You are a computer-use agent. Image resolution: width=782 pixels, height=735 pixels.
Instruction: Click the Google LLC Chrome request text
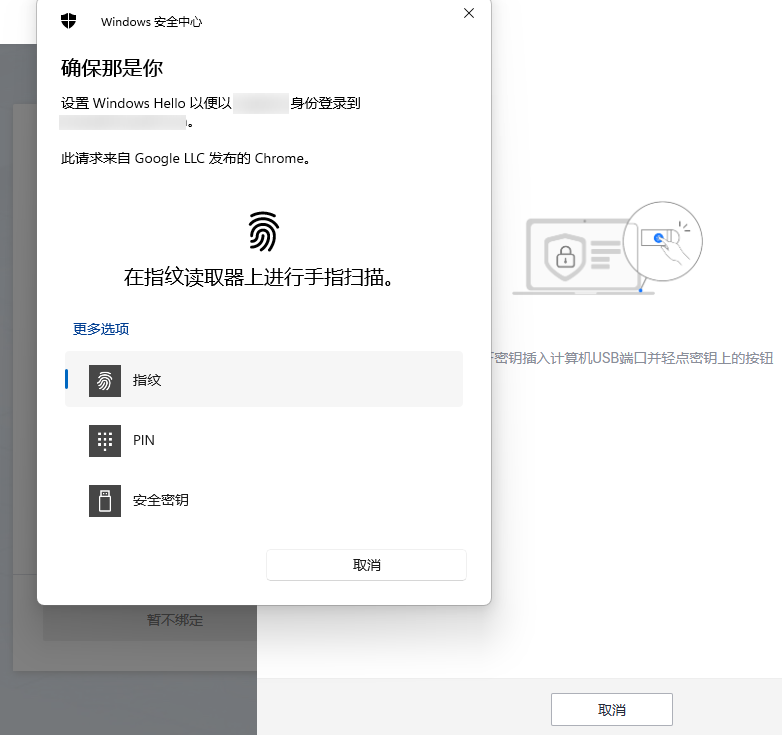click(x=186, y=159)
